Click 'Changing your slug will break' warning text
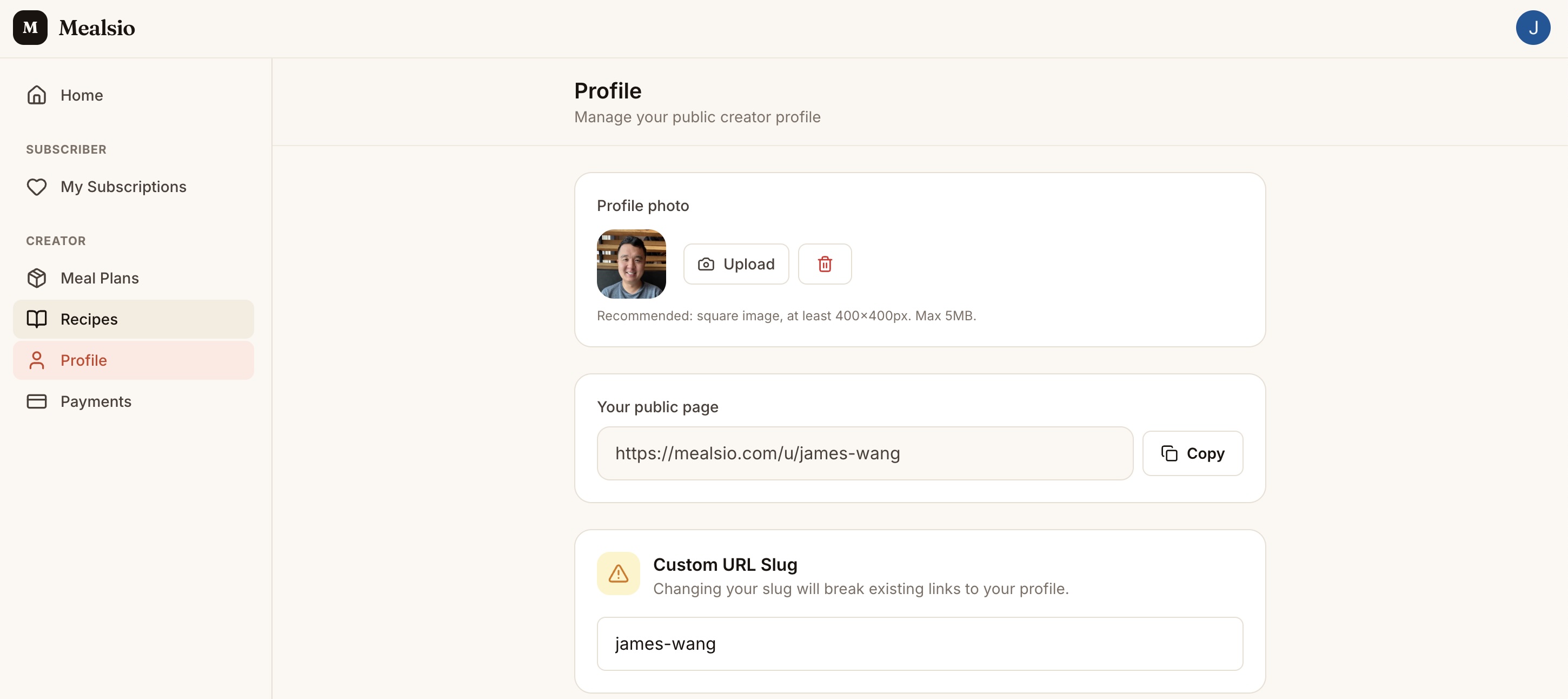The height and width of the screenshot is (699, 1568). pyautogui.click(x=861, y=589)
